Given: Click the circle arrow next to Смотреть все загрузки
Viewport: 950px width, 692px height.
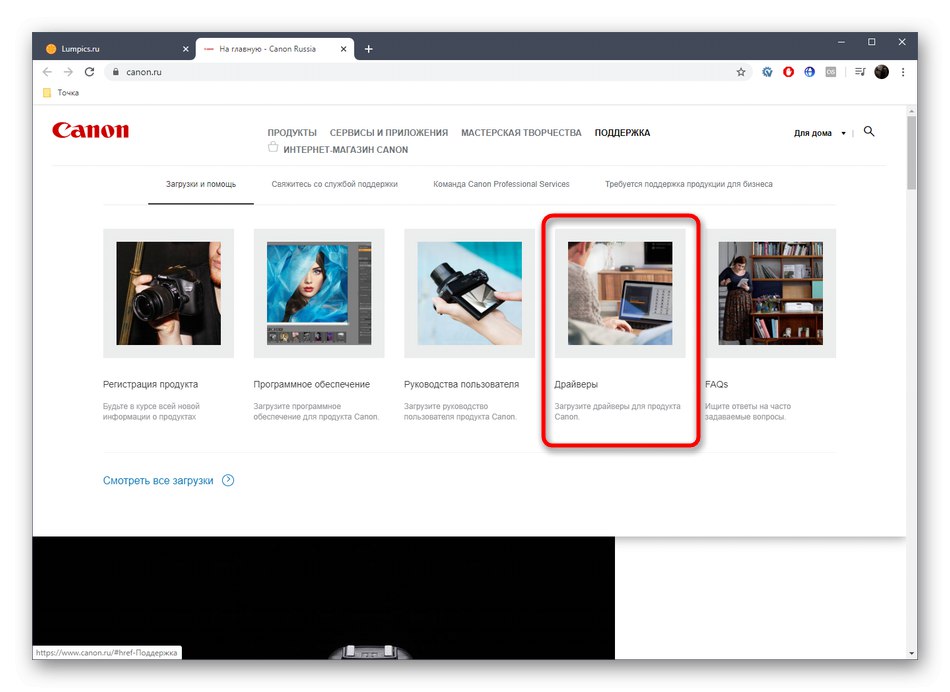Looking at the screenshot, I should (x=228, y=481).
